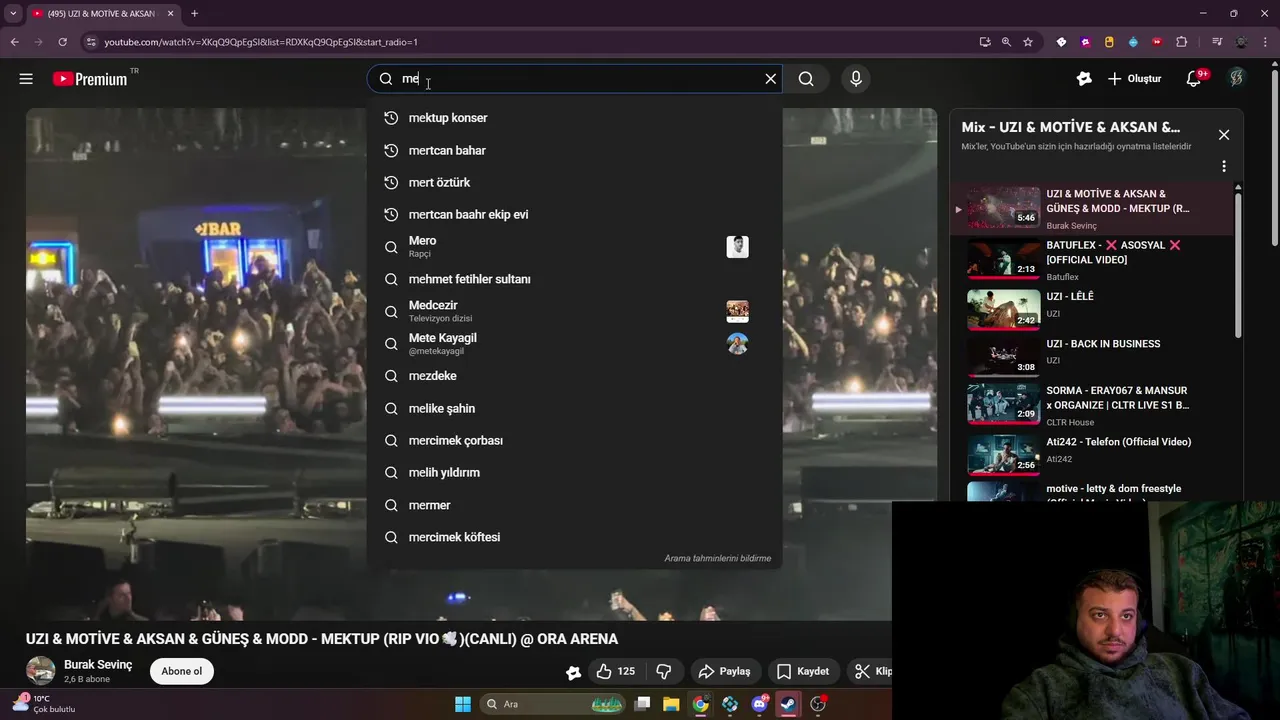Click install app icon in address bar
Image resolution: width=1280 pixels, height=720 pixels.
coord(985,42)
